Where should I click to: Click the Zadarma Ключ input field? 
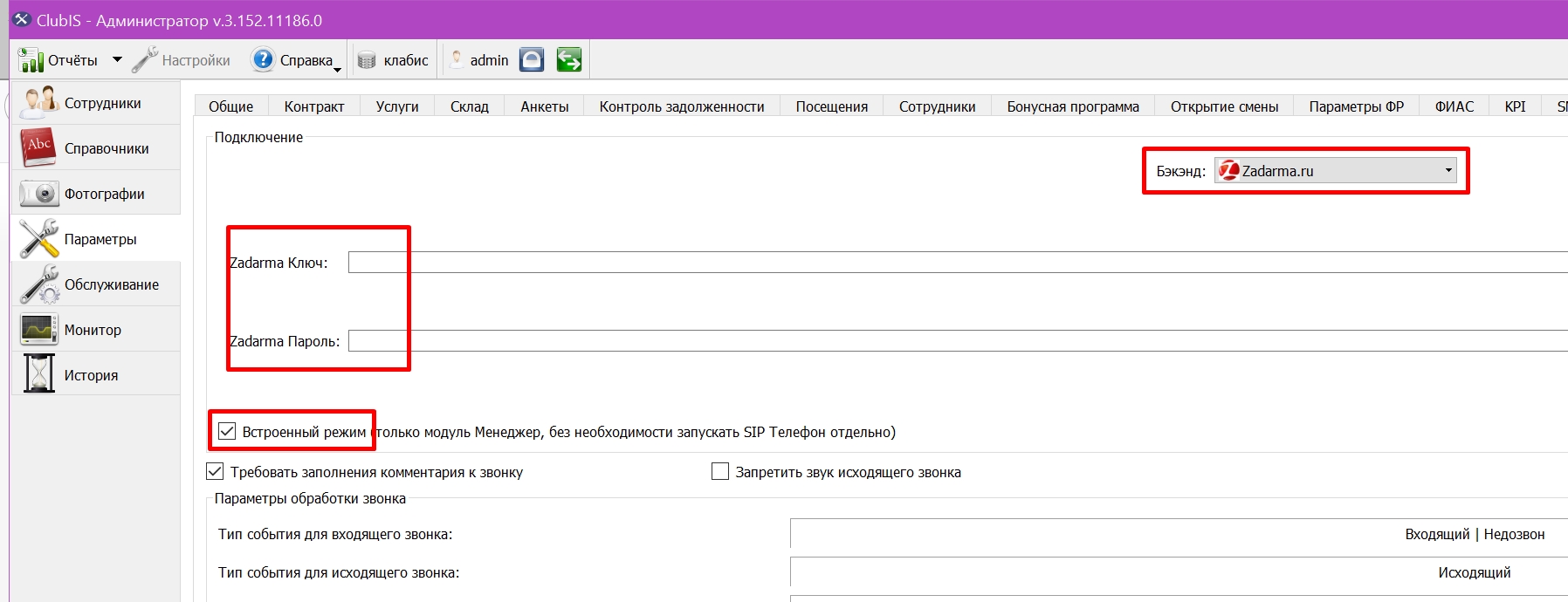pyautogui.click(x=958, y=263)
